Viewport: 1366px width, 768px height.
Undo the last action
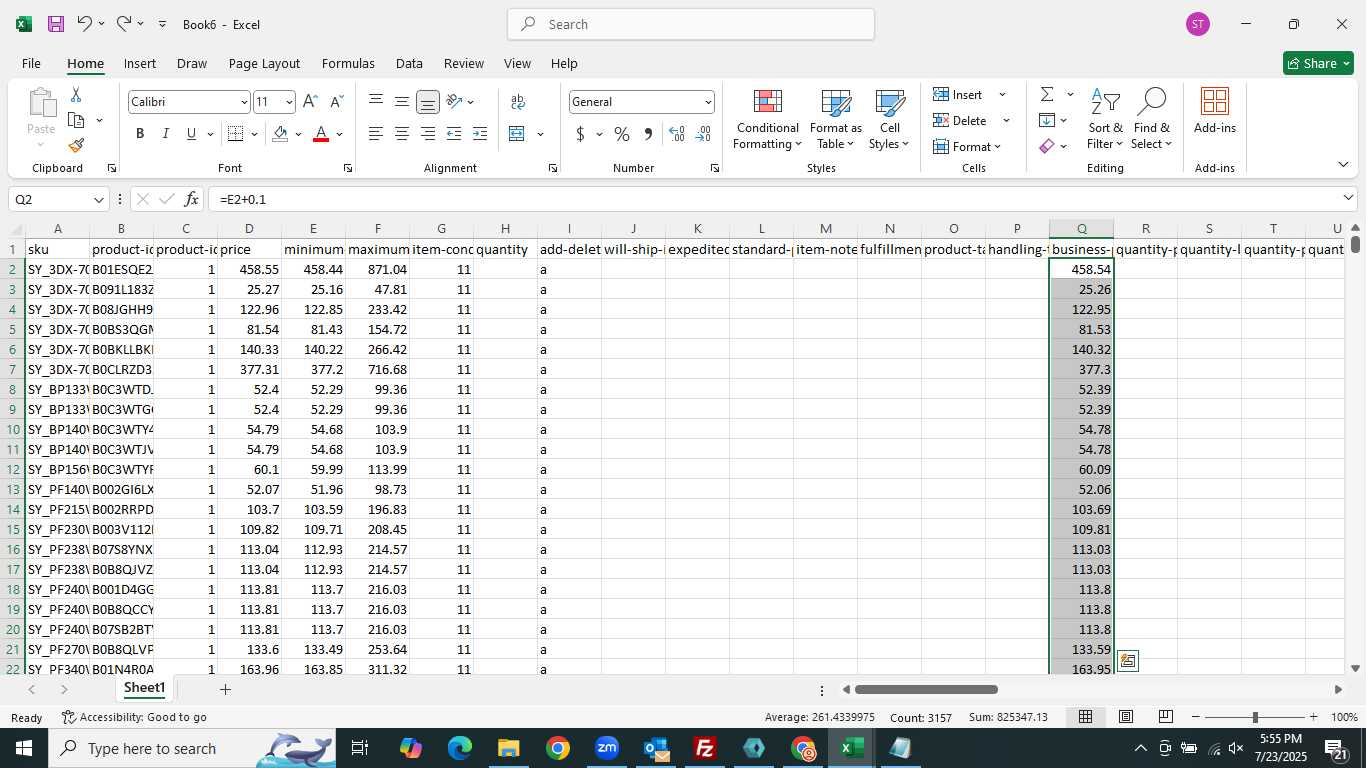point(85,24)
